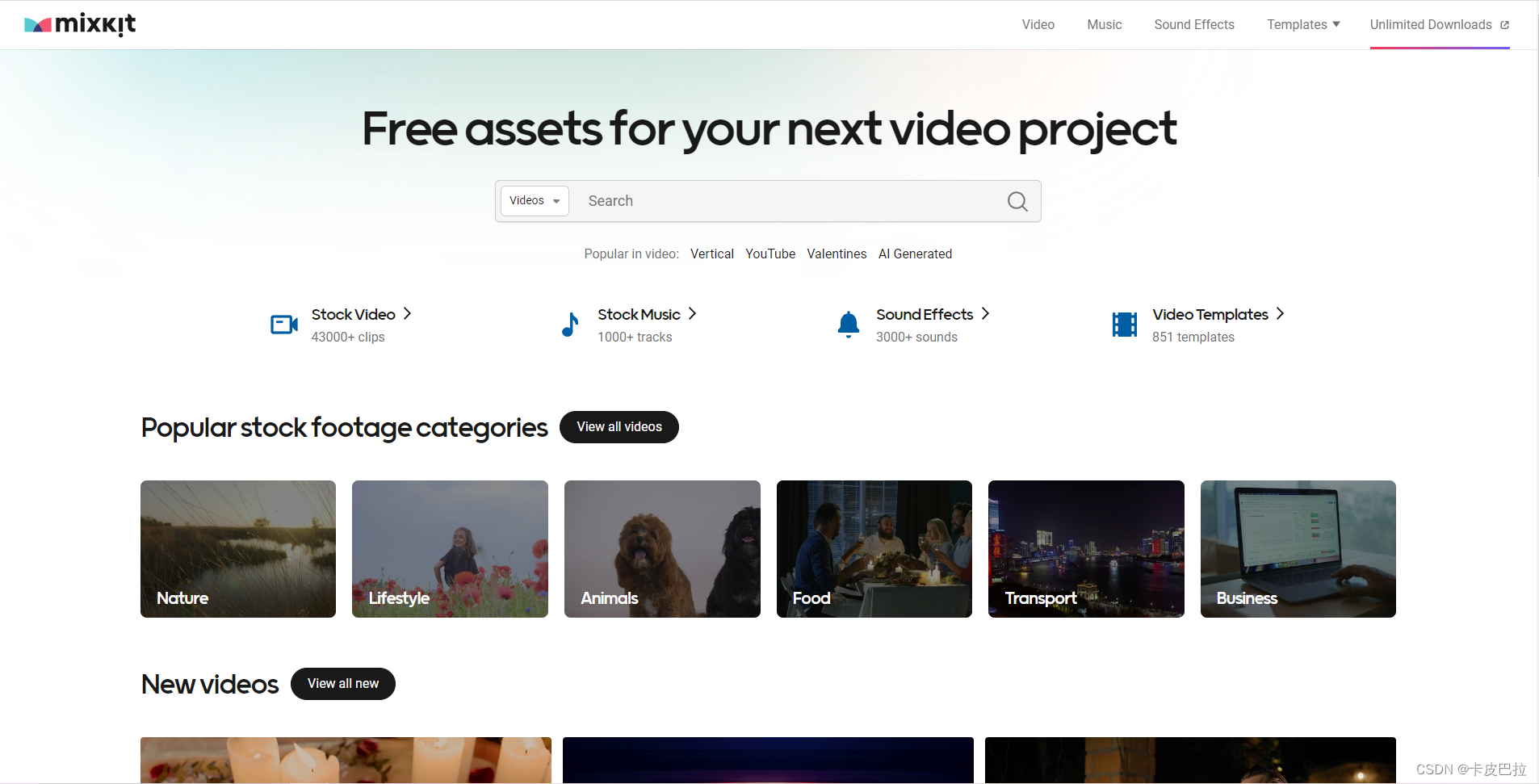Open the Stock Music heading link

click(x=639, y=314)
